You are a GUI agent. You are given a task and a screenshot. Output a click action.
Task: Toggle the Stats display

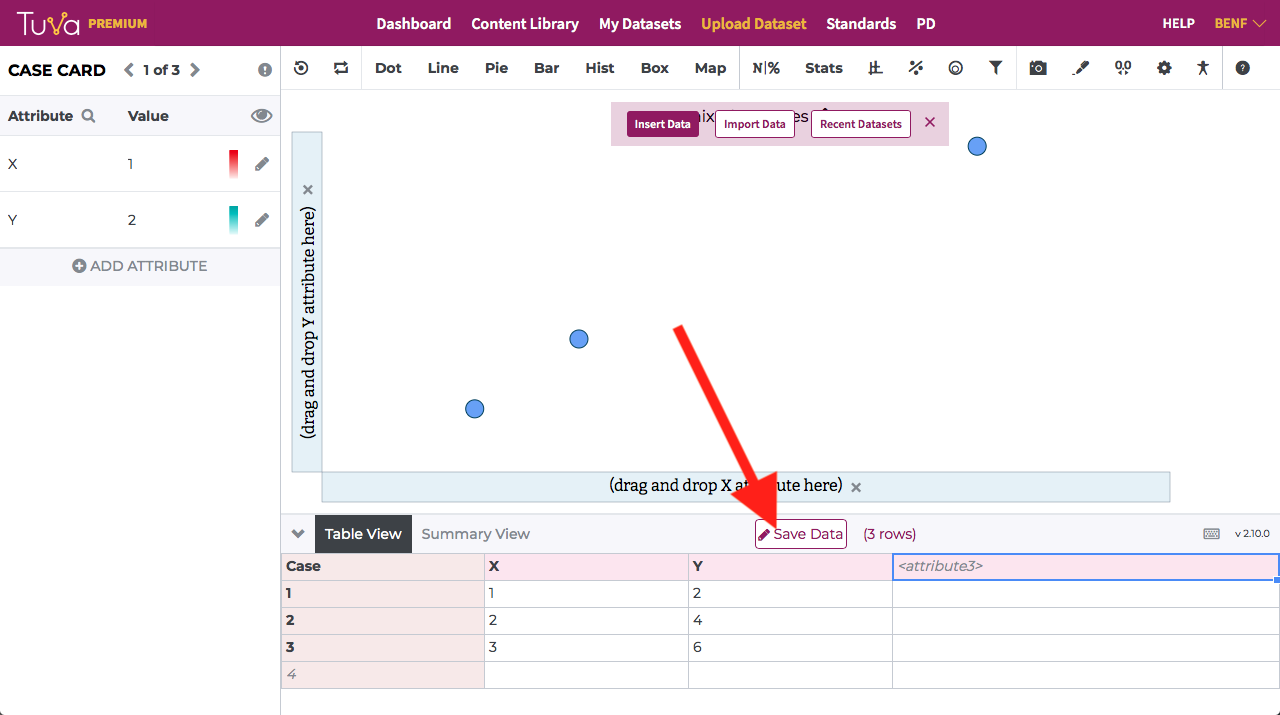tap(824, 68)
